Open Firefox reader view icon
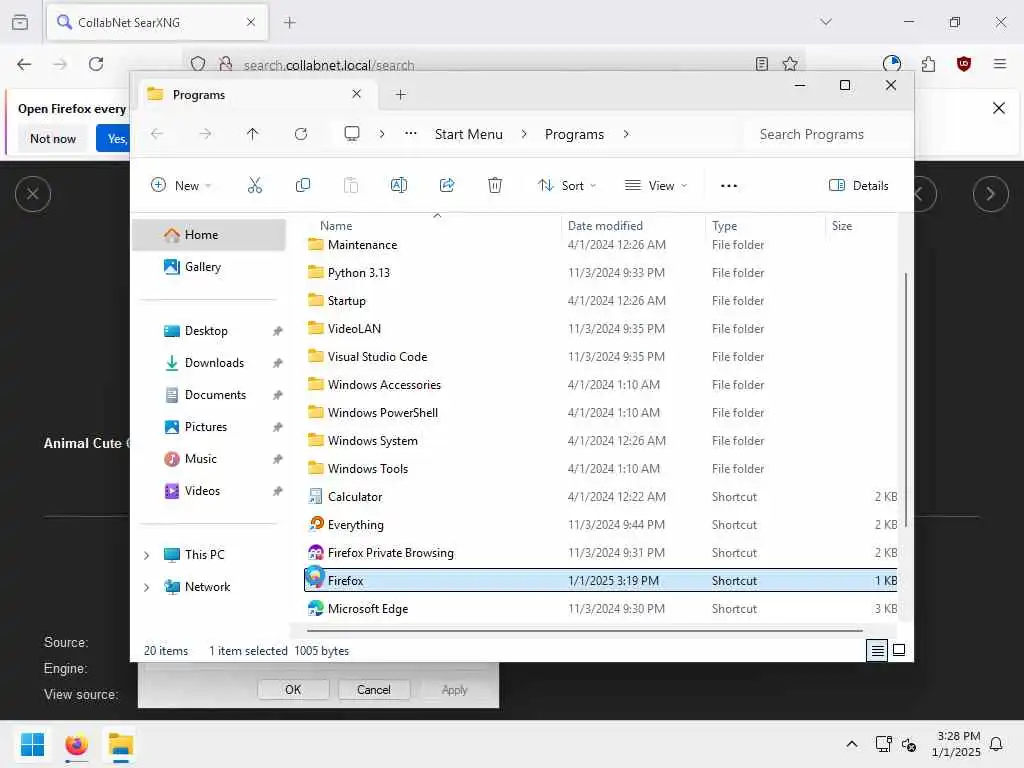The image size is (1024, 768). (x=761, y=64)
